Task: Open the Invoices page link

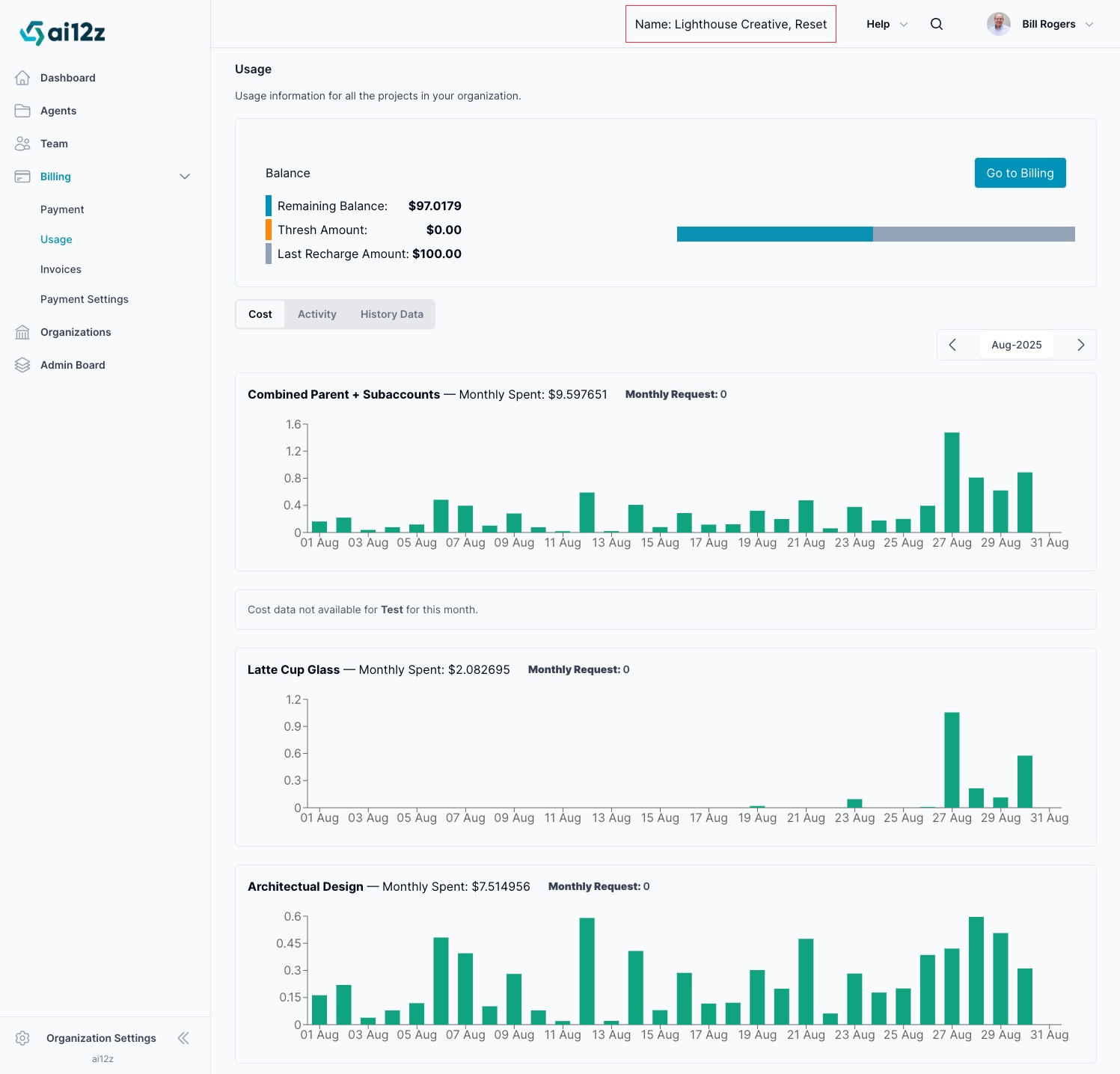Action: tap(61, 269)
